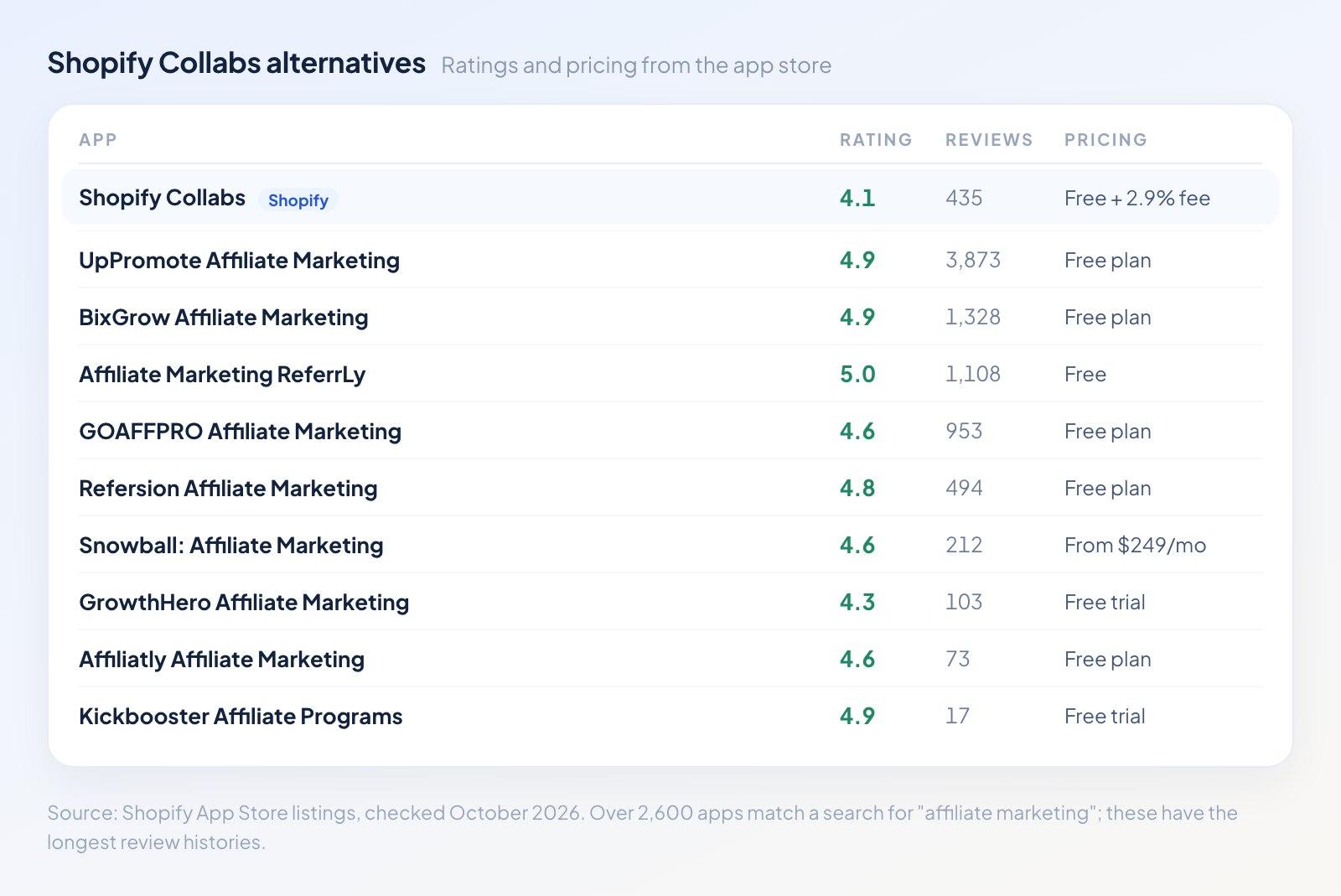The height and width of the screenshot is (896, 1341).
Task: Click the subtitle "Ratings and pricing from the app store"
Action: [x=636, y=65]
